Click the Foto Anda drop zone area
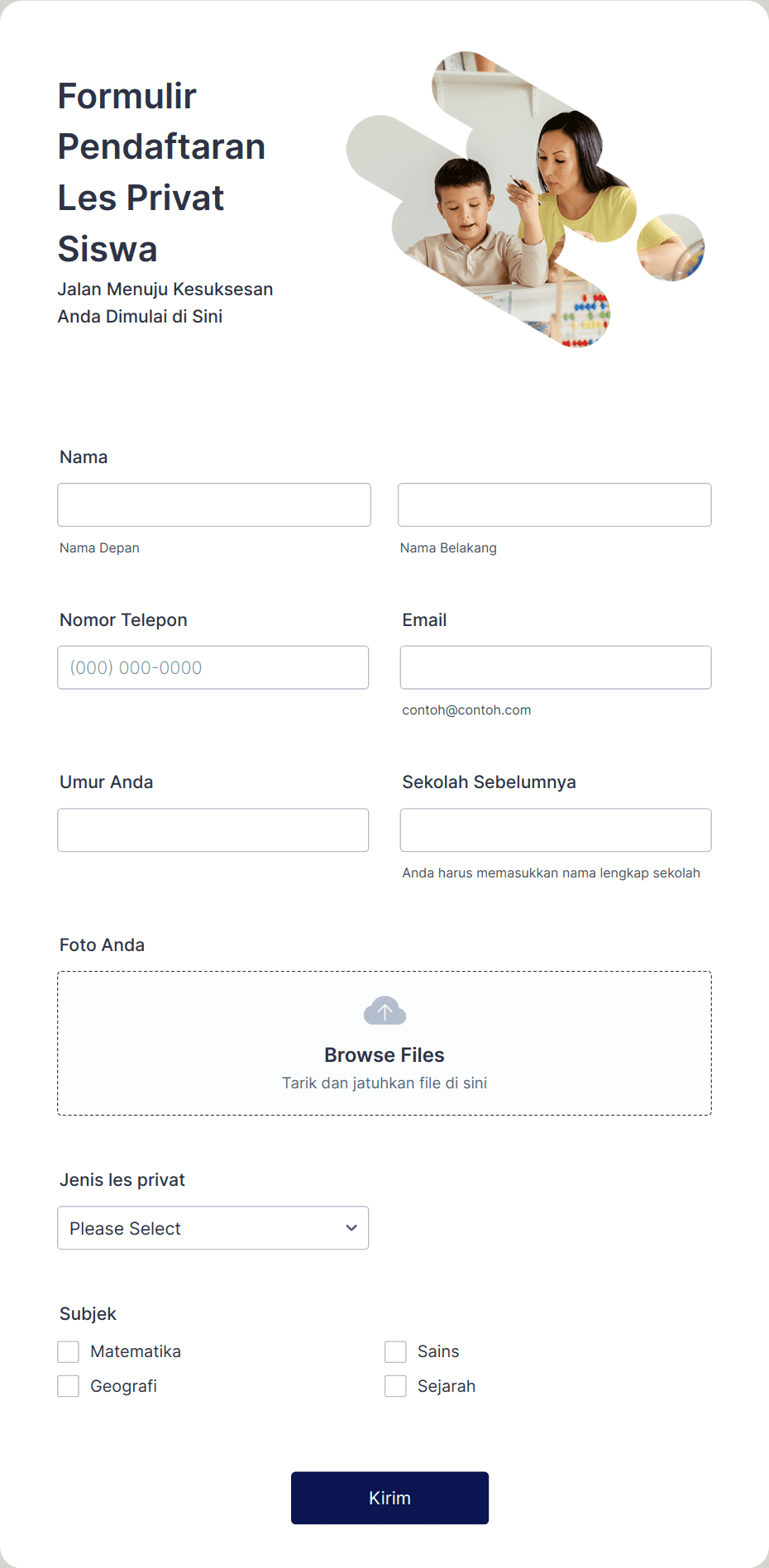The image size is (769, 1568). [x=384, y=1044]
